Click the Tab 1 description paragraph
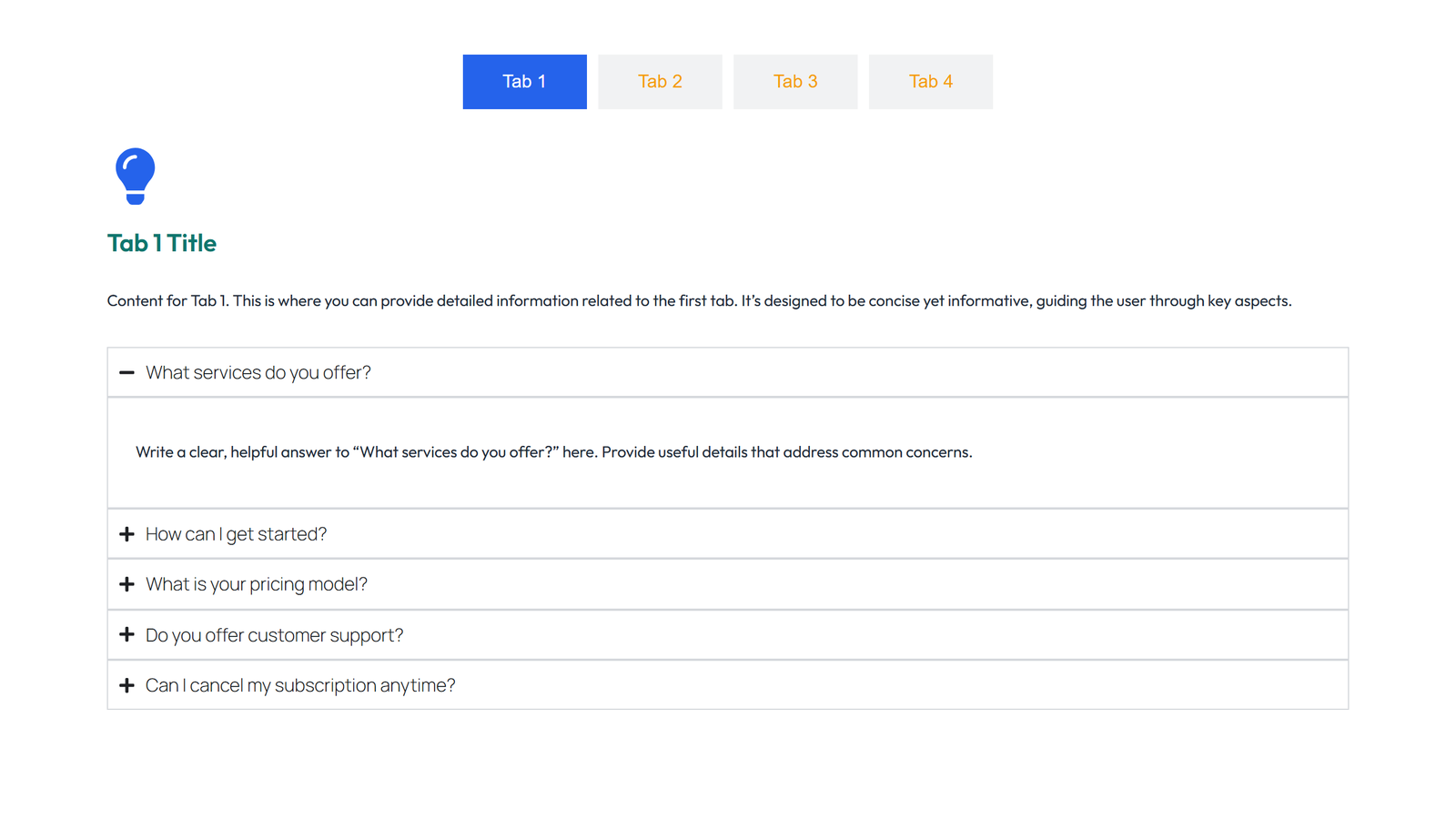The width and height of the screenshot is (1456, 819). point(699,300)
